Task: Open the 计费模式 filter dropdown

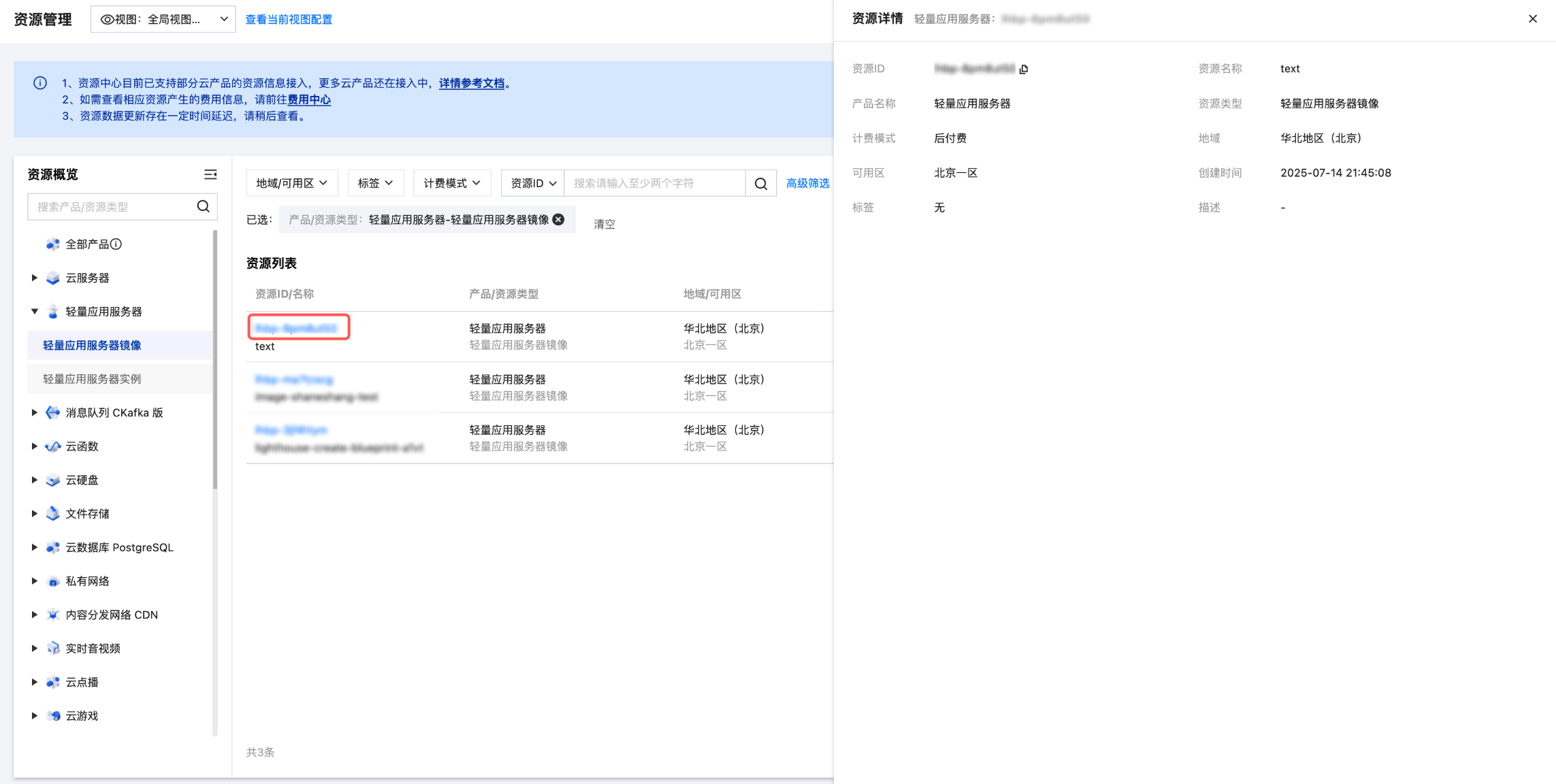Action: pos(452,183)
